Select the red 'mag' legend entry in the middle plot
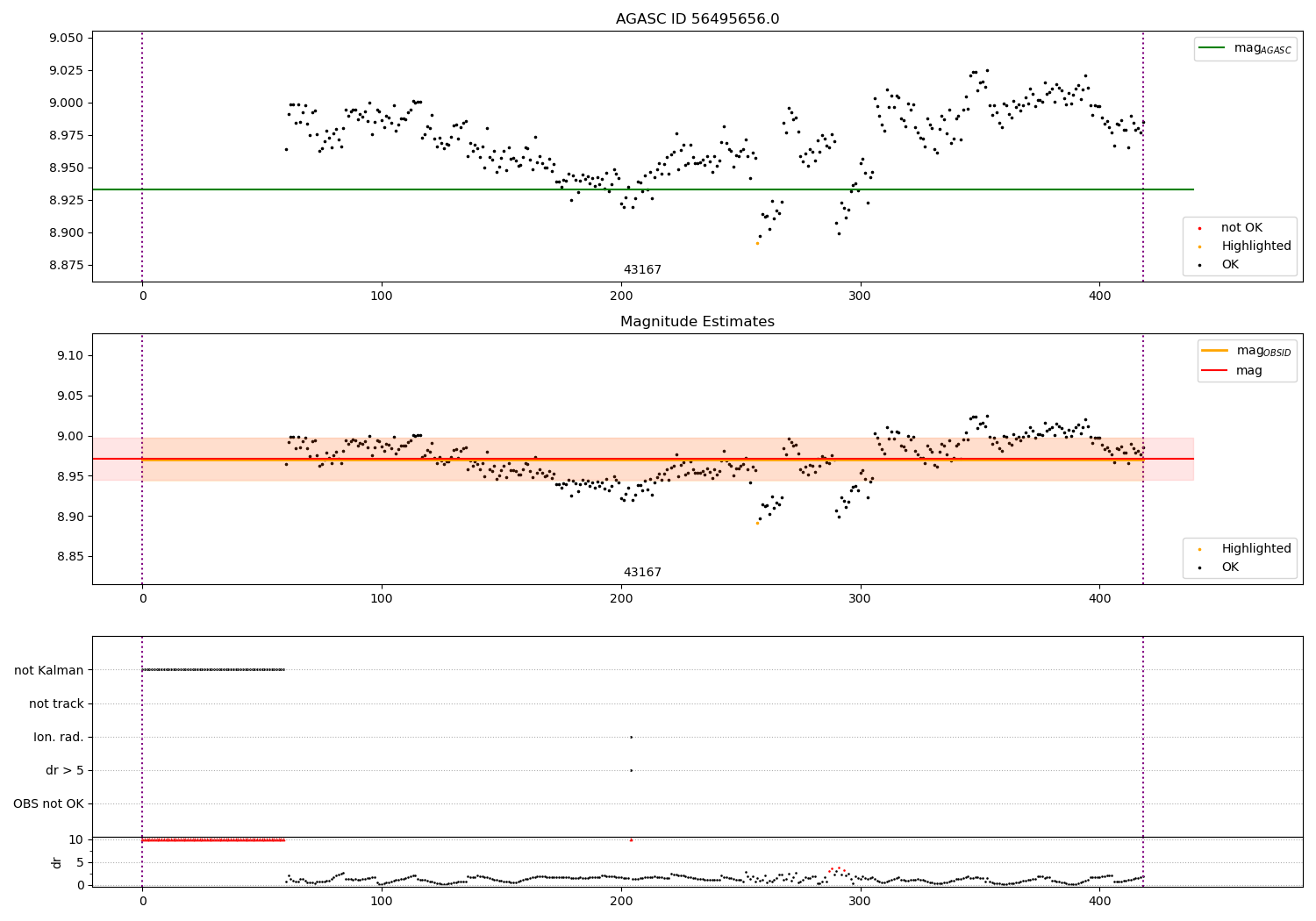 [1249, 371]
